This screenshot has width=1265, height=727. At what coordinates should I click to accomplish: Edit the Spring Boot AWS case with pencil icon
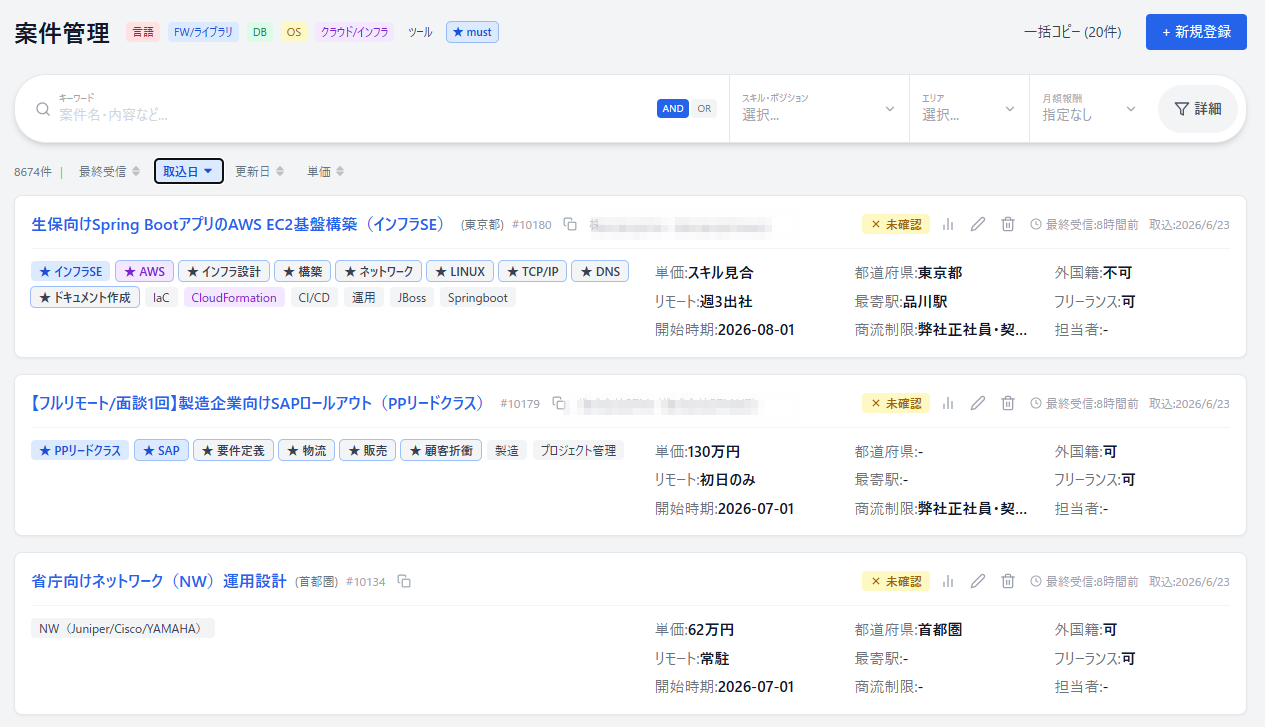[x=979, y=224]
